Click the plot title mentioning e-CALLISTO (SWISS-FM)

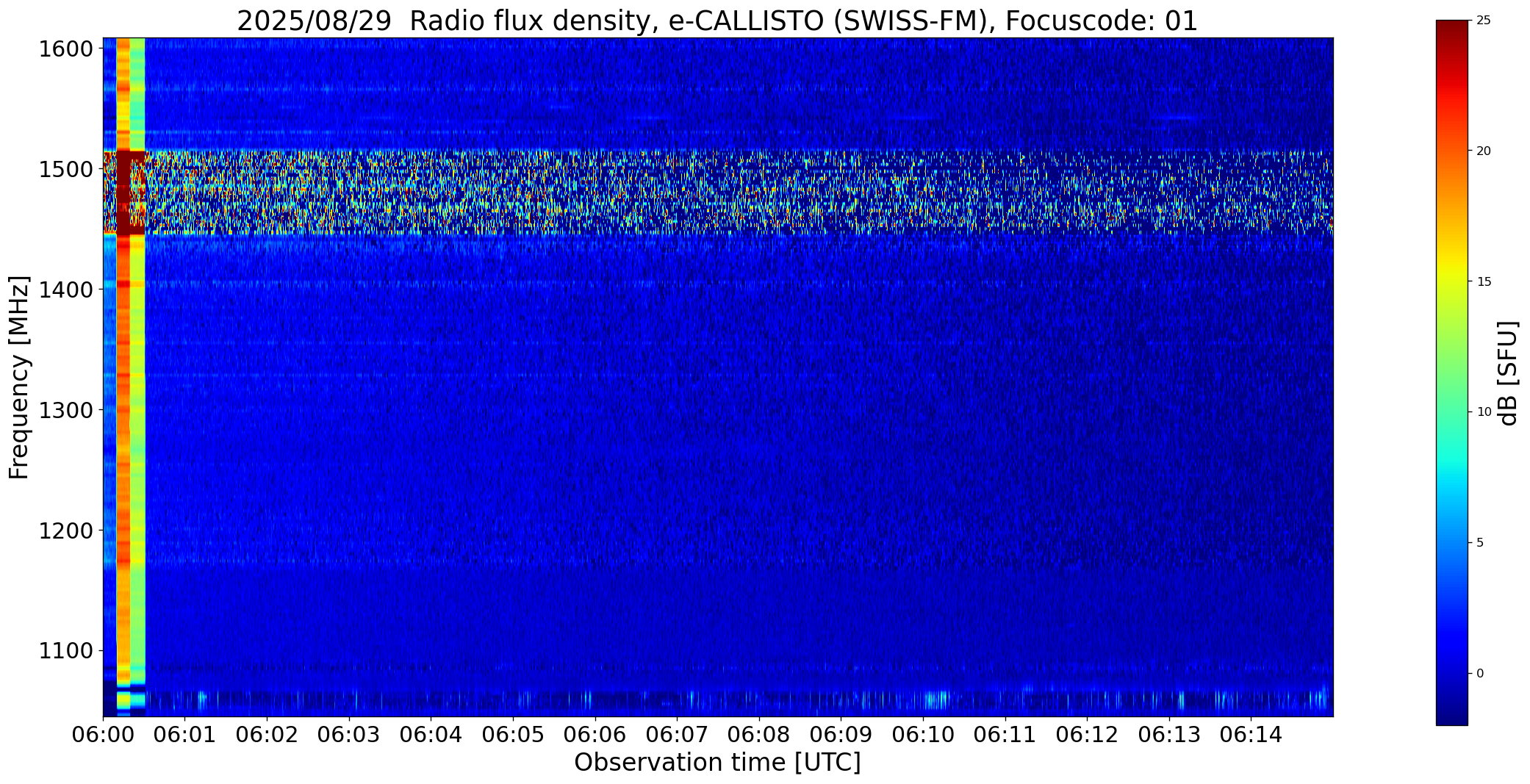click(x=717, y=21)
